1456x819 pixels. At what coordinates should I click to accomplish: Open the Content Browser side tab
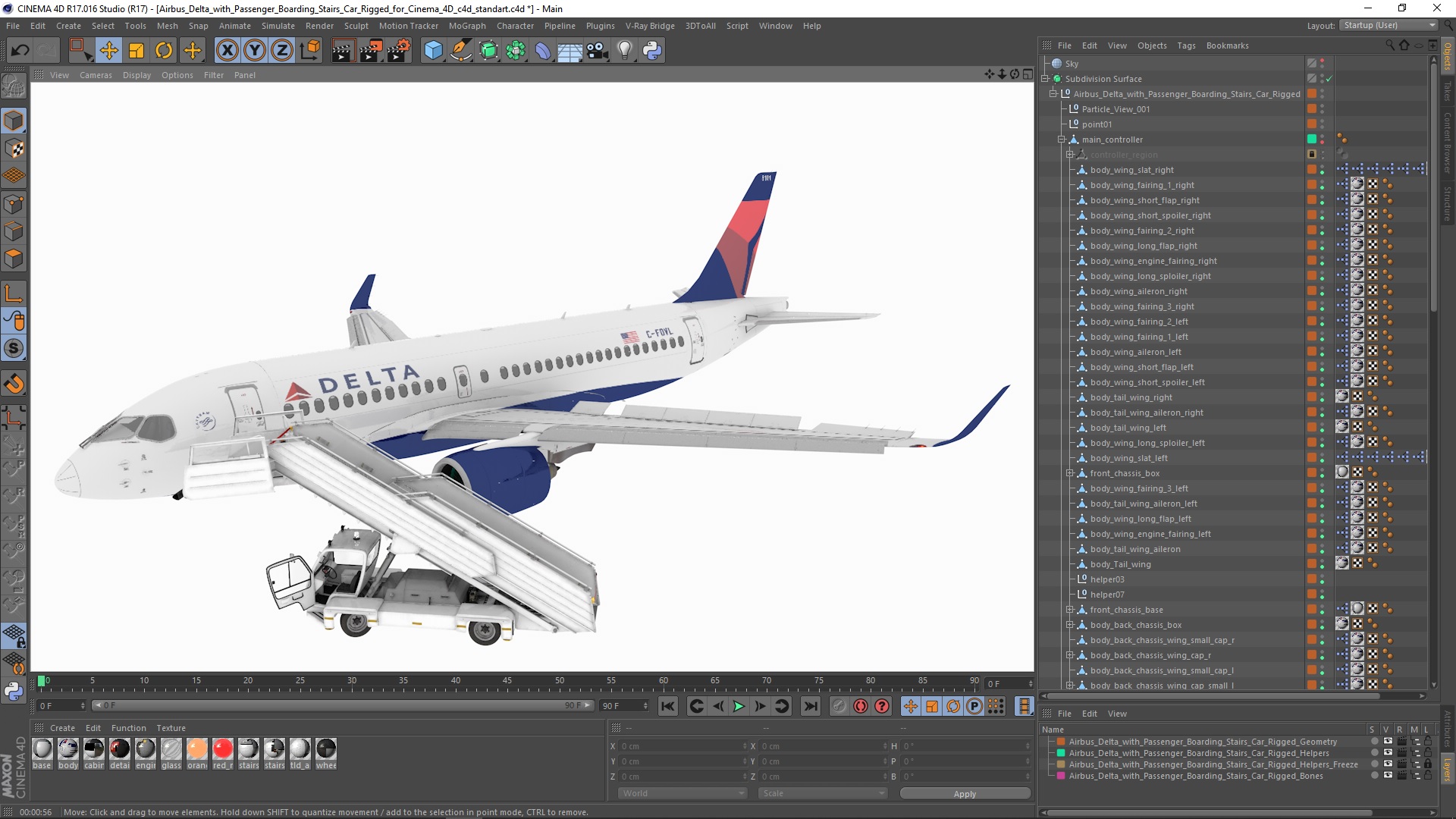click(1448, 143)
